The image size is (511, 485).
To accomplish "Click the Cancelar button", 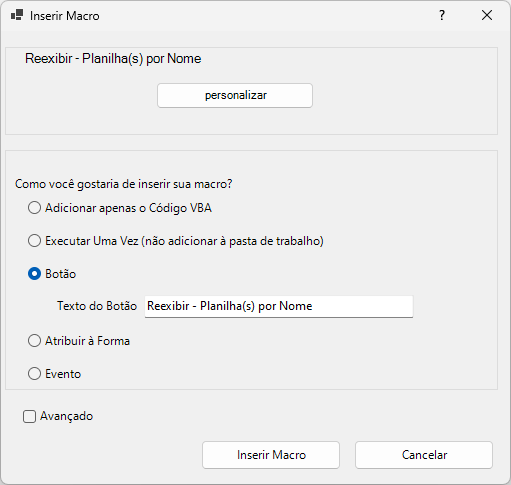I will click(x=424, y=455).
